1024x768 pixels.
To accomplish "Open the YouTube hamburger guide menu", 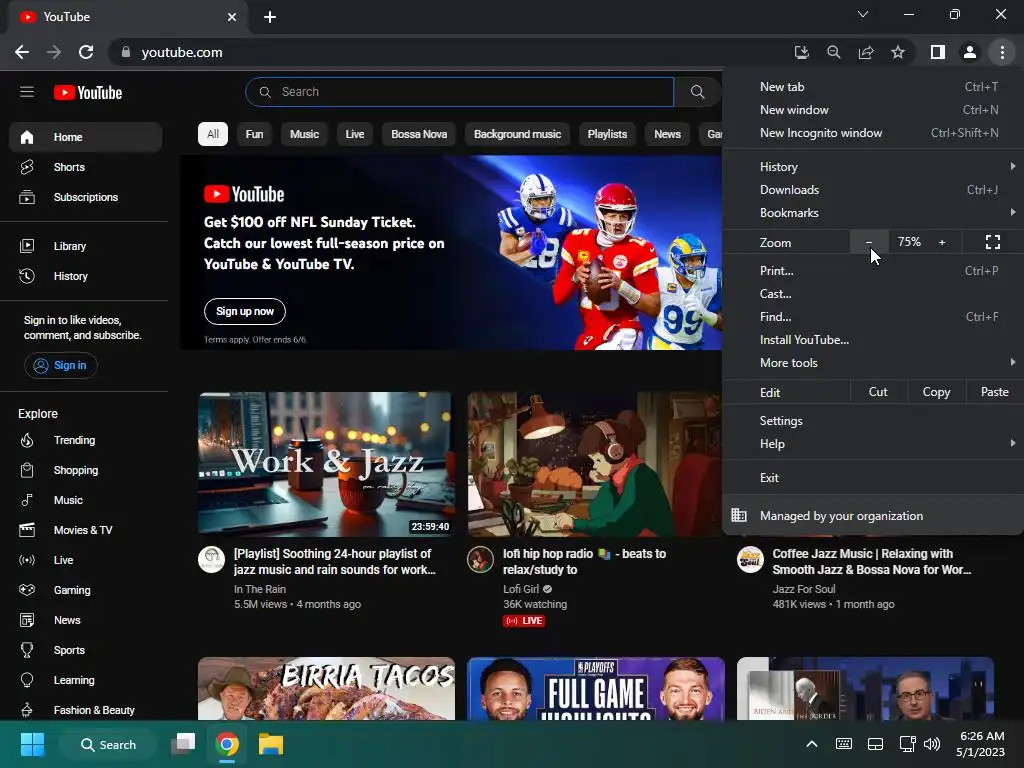I will pyautogui.click(x=27, y=92).
